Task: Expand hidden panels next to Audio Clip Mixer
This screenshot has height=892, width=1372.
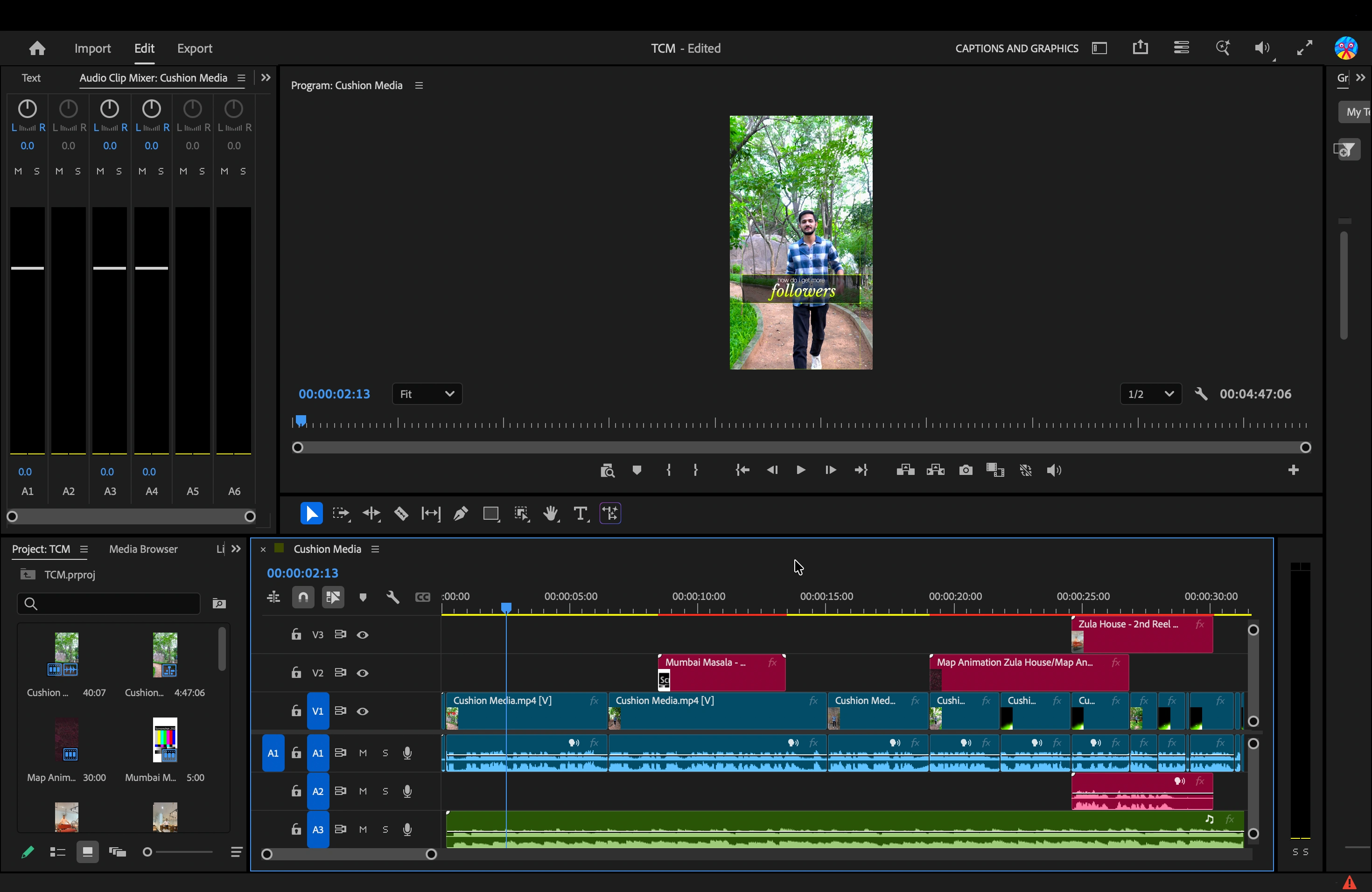Action: [x=266, y=78]
